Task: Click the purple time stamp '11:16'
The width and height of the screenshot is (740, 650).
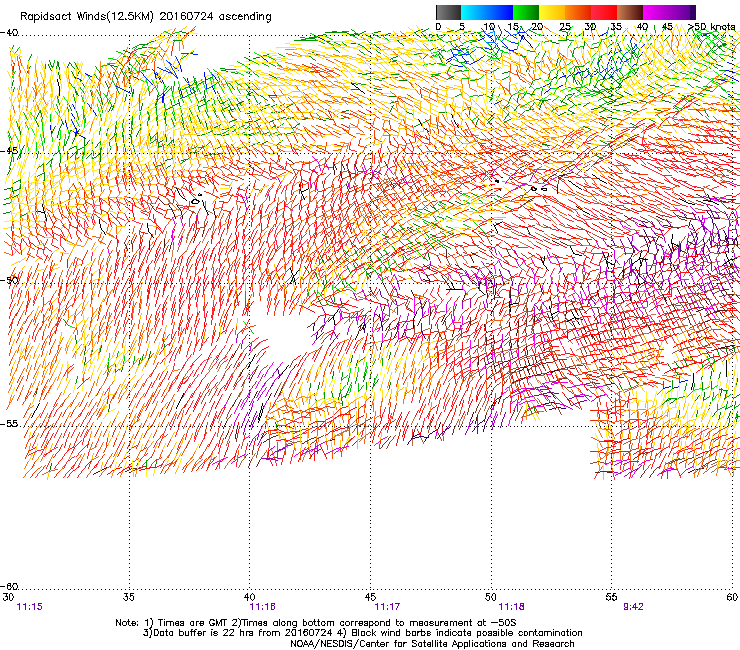Action: [262, 607]
